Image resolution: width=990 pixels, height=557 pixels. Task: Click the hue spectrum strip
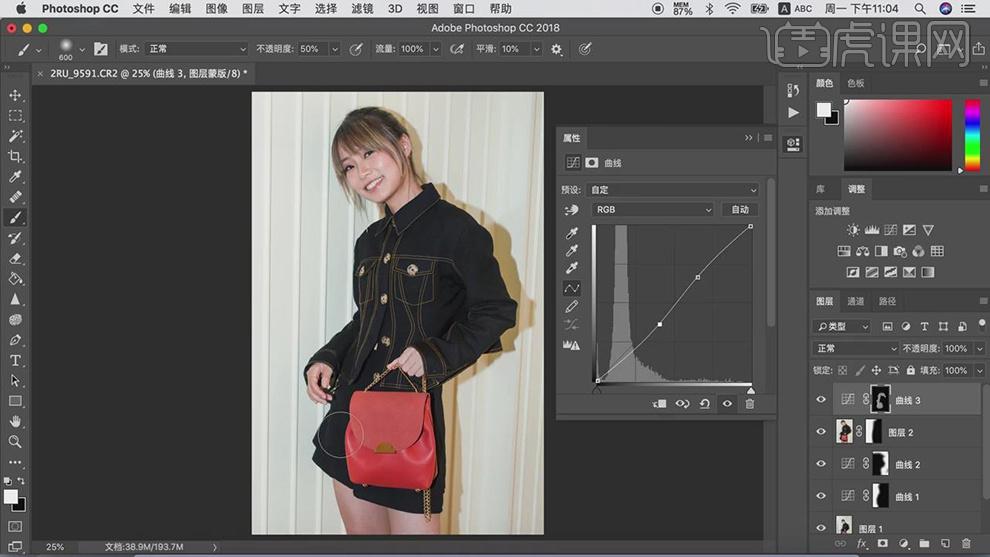[972, 135]
